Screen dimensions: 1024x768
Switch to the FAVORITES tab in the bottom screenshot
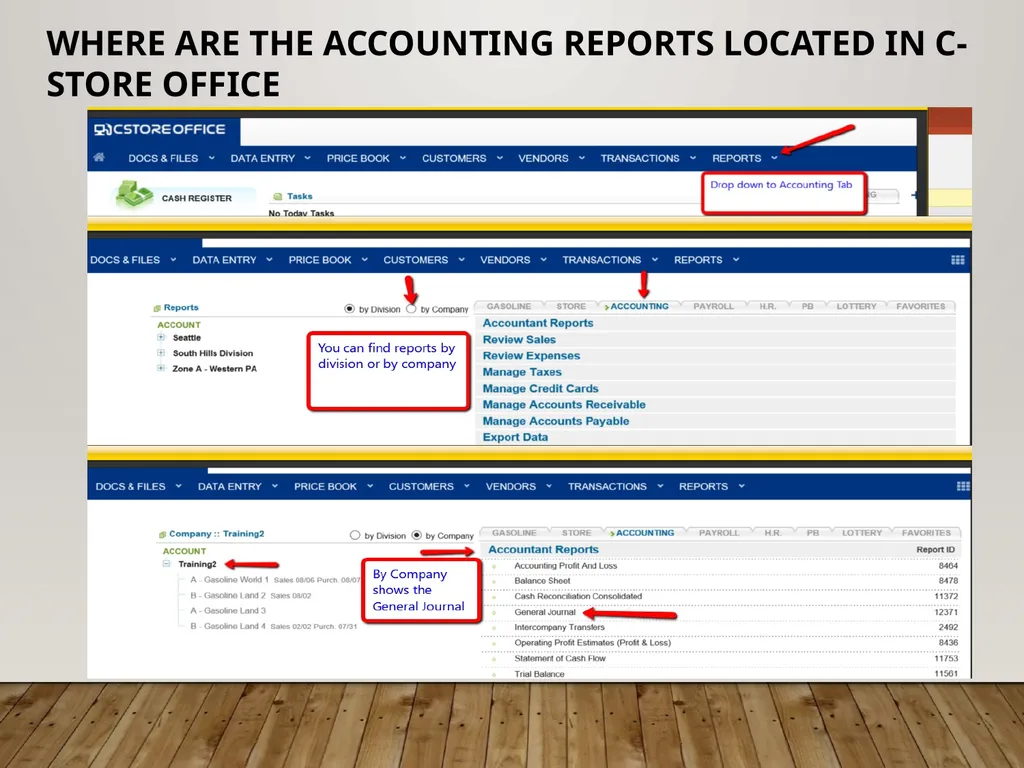926,533
